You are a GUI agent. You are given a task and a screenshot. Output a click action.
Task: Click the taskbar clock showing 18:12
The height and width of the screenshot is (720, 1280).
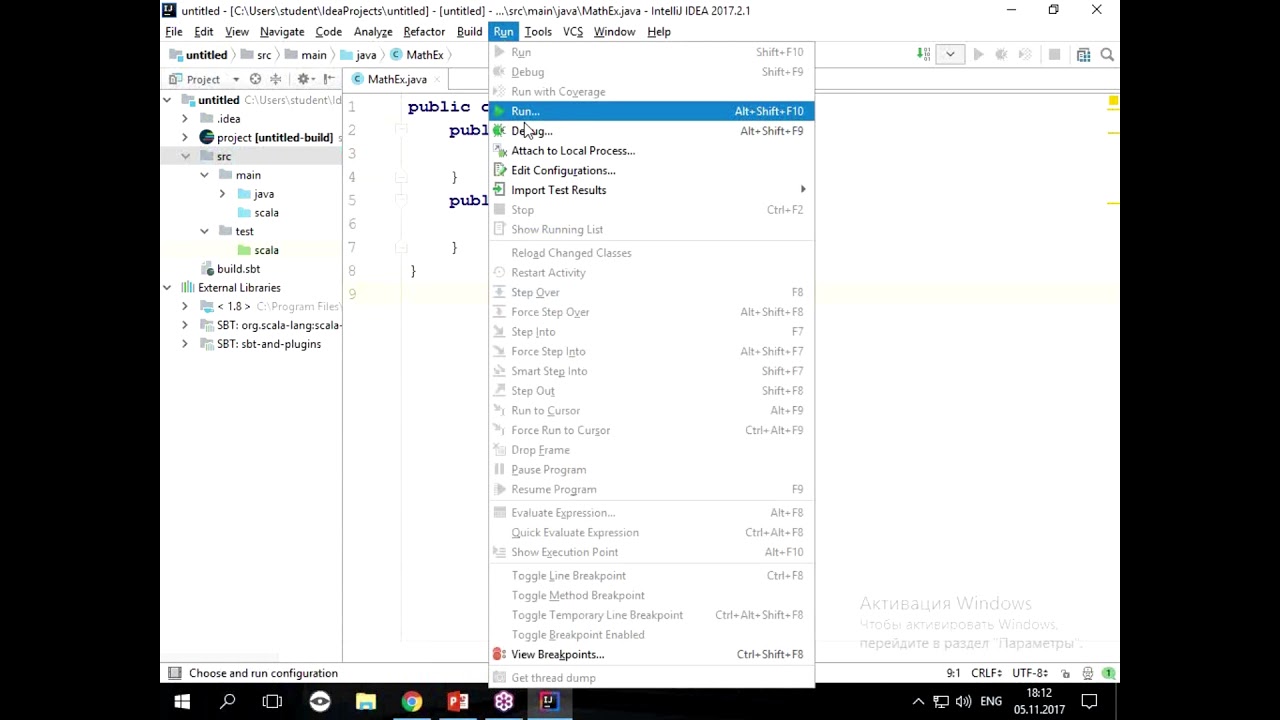coord(1039,701)
